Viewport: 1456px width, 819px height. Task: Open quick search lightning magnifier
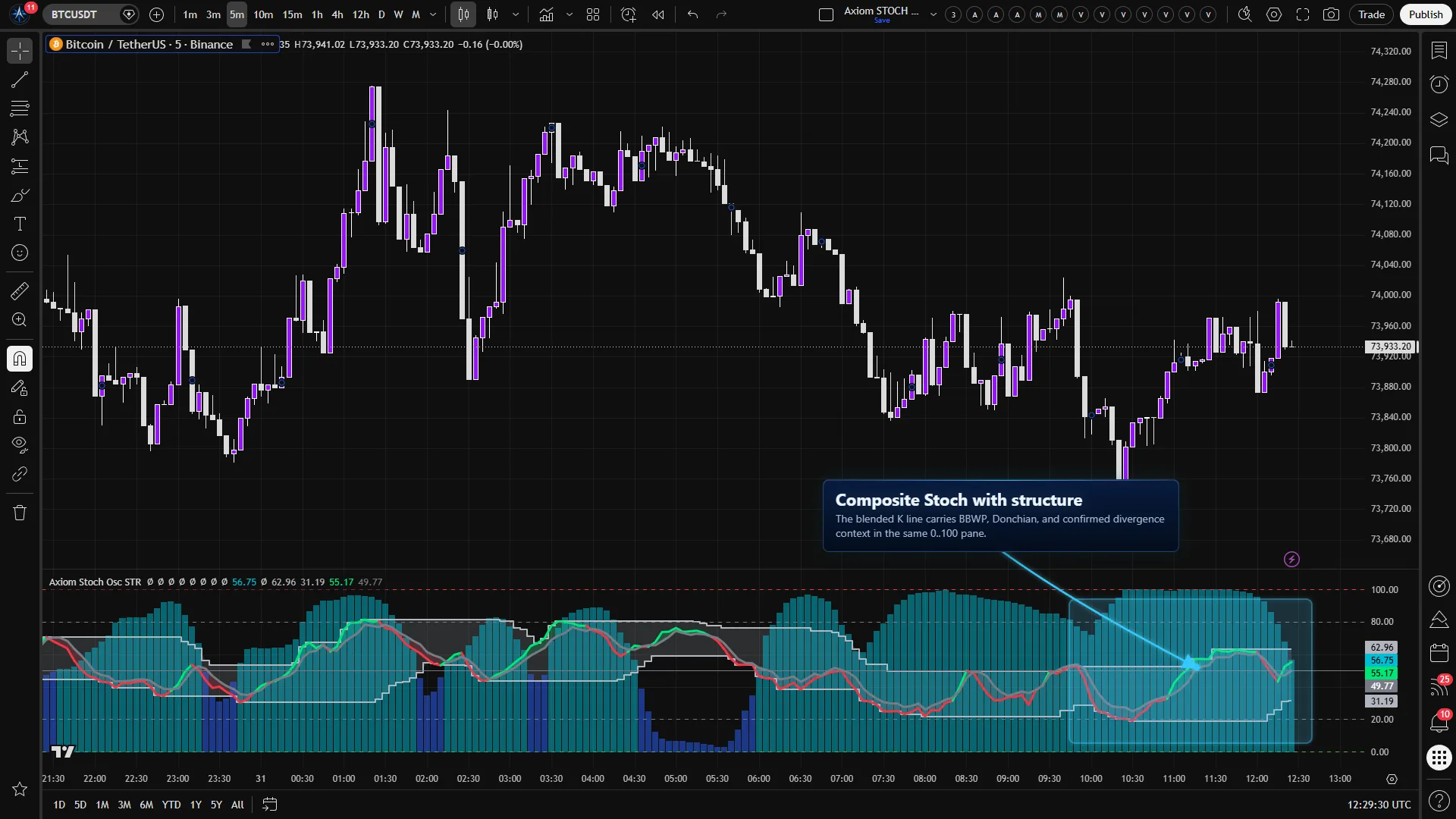pos(1244,14)
